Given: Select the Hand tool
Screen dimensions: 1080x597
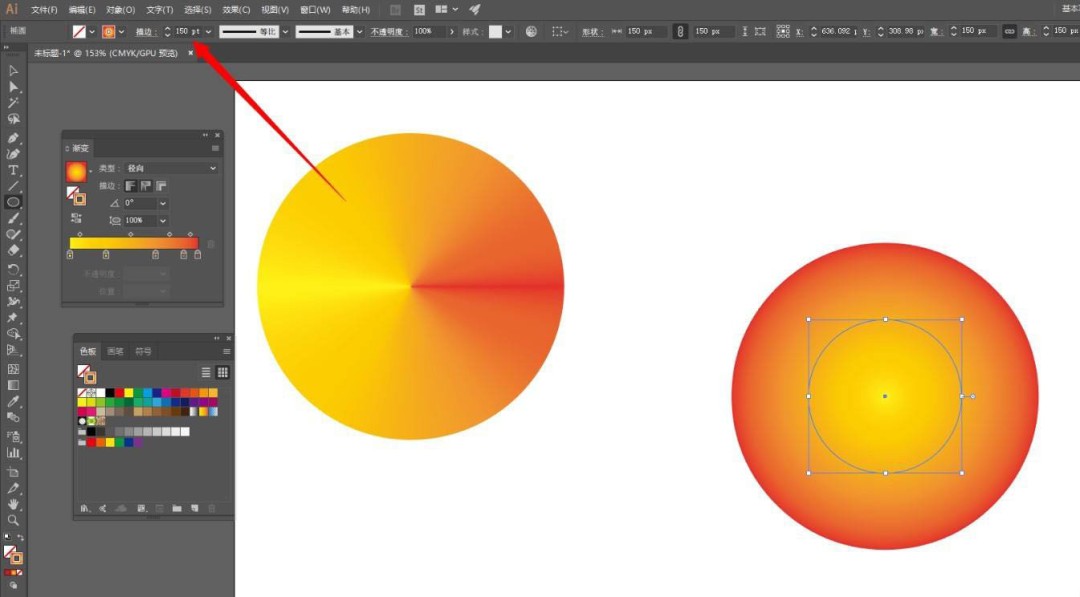Looking at the screenshot, I should point(14,505).
